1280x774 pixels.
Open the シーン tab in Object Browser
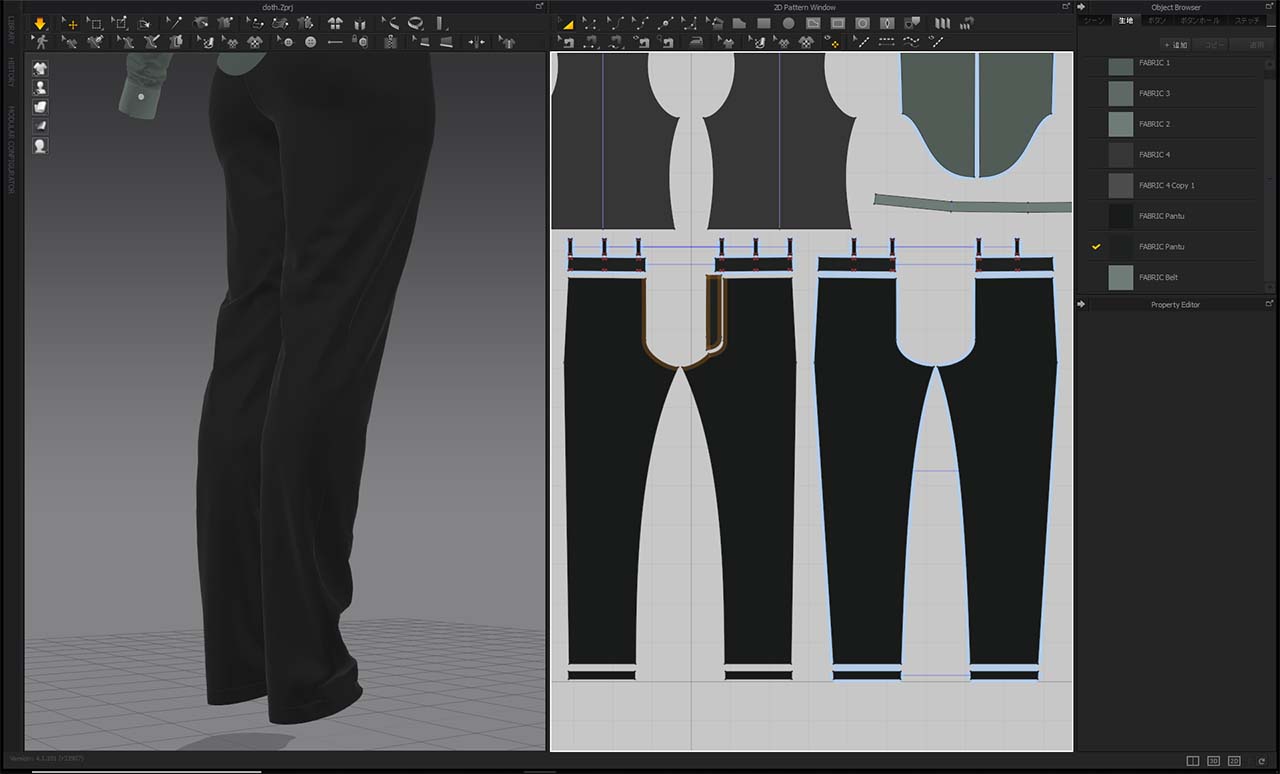coord(1095,20)
